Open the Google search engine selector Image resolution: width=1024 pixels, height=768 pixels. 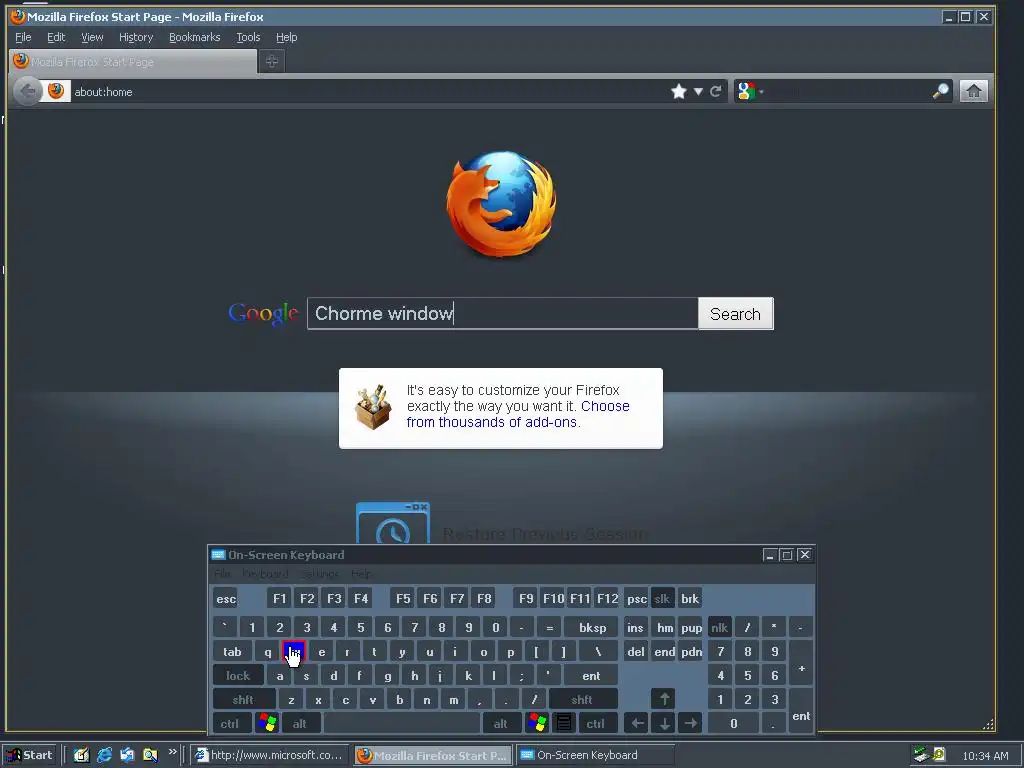click(x=750, y=91)
